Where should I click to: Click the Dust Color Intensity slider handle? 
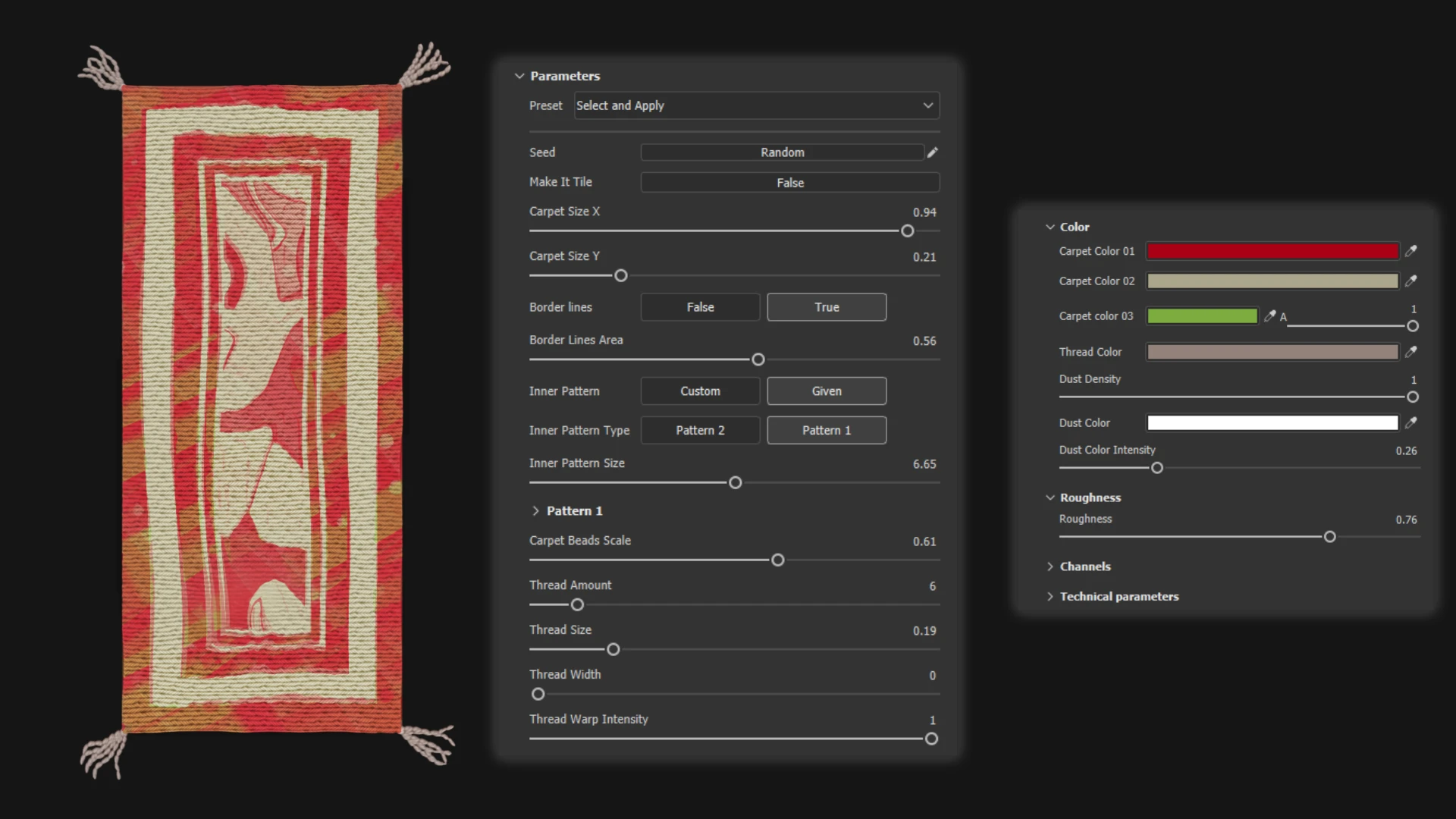(x=1157, y=468)
